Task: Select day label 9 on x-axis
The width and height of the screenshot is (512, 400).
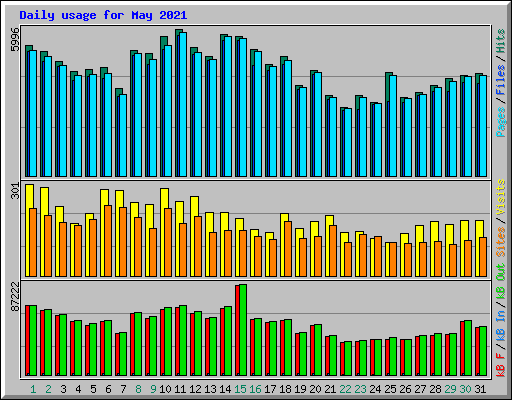Action: (x=153, y=389)
